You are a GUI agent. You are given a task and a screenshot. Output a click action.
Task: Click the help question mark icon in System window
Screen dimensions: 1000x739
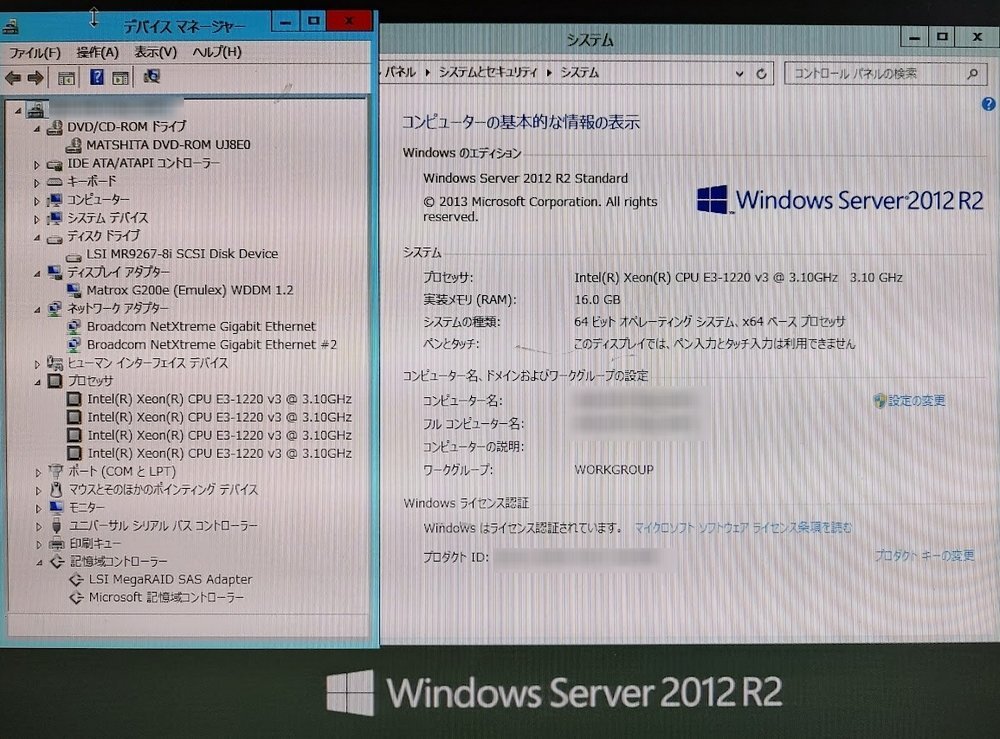tap(988, 104)
